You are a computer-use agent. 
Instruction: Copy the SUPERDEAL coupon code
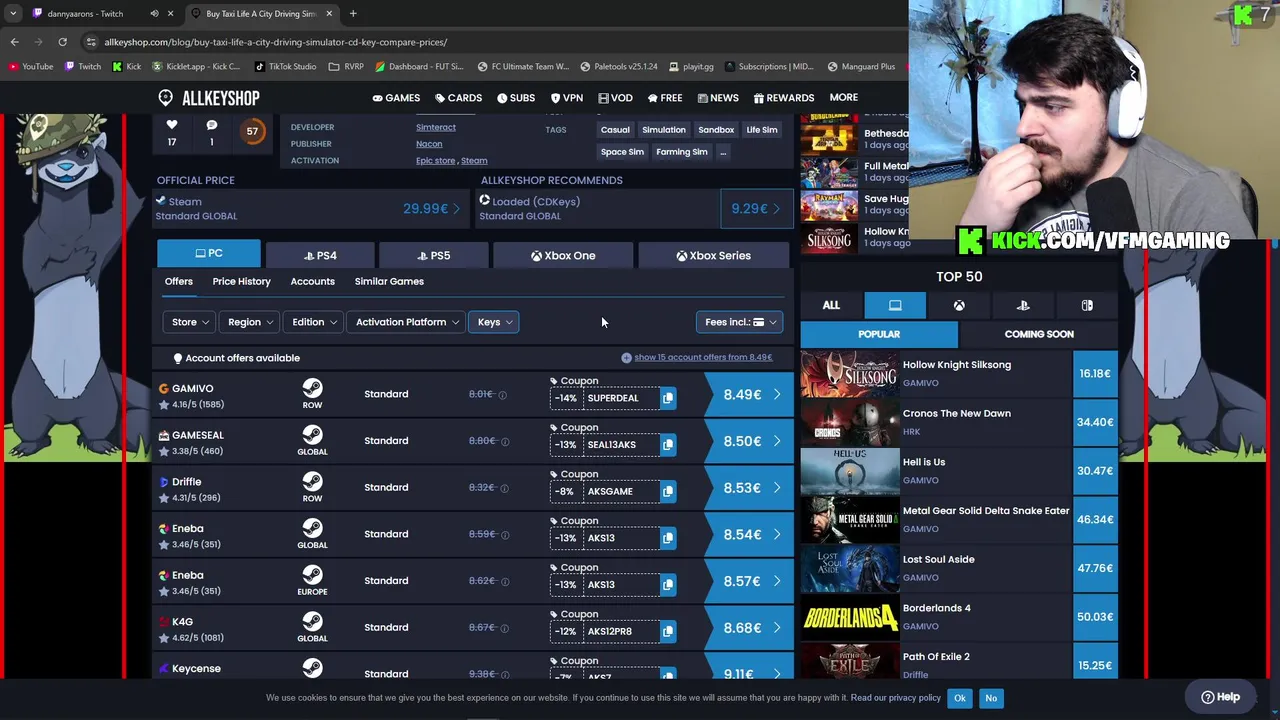(668, 398)
